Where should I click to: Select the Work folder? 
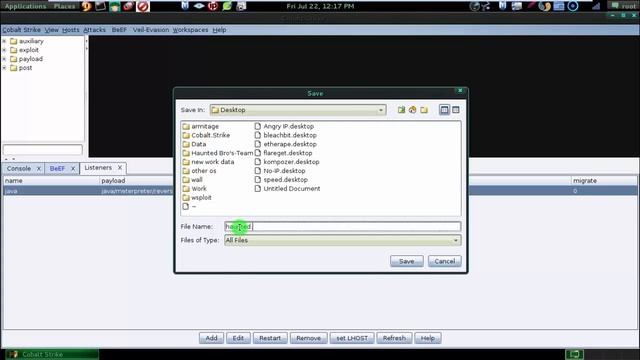[195, 189]
